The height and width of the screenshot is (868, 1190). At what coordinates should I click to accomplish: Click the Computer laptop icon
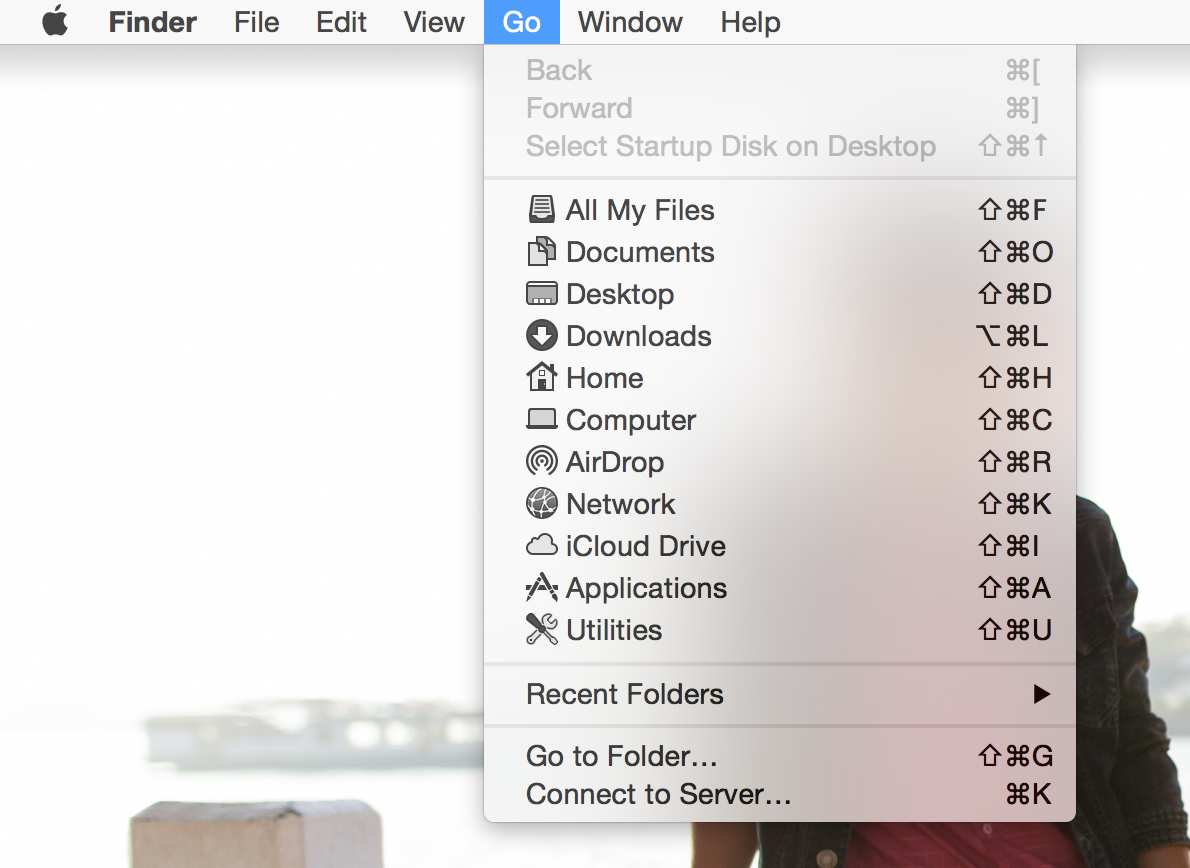(x=541, y=420)
